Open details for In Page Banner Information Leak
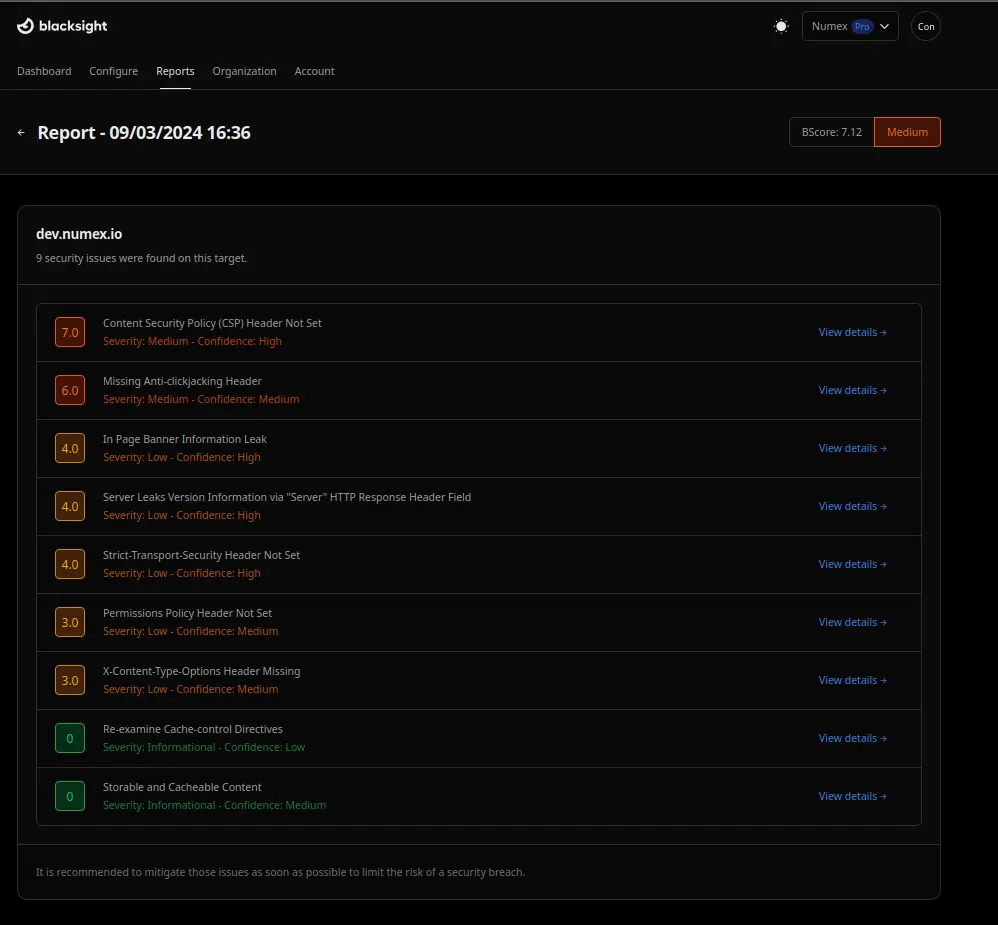 (x=852, y=448)
